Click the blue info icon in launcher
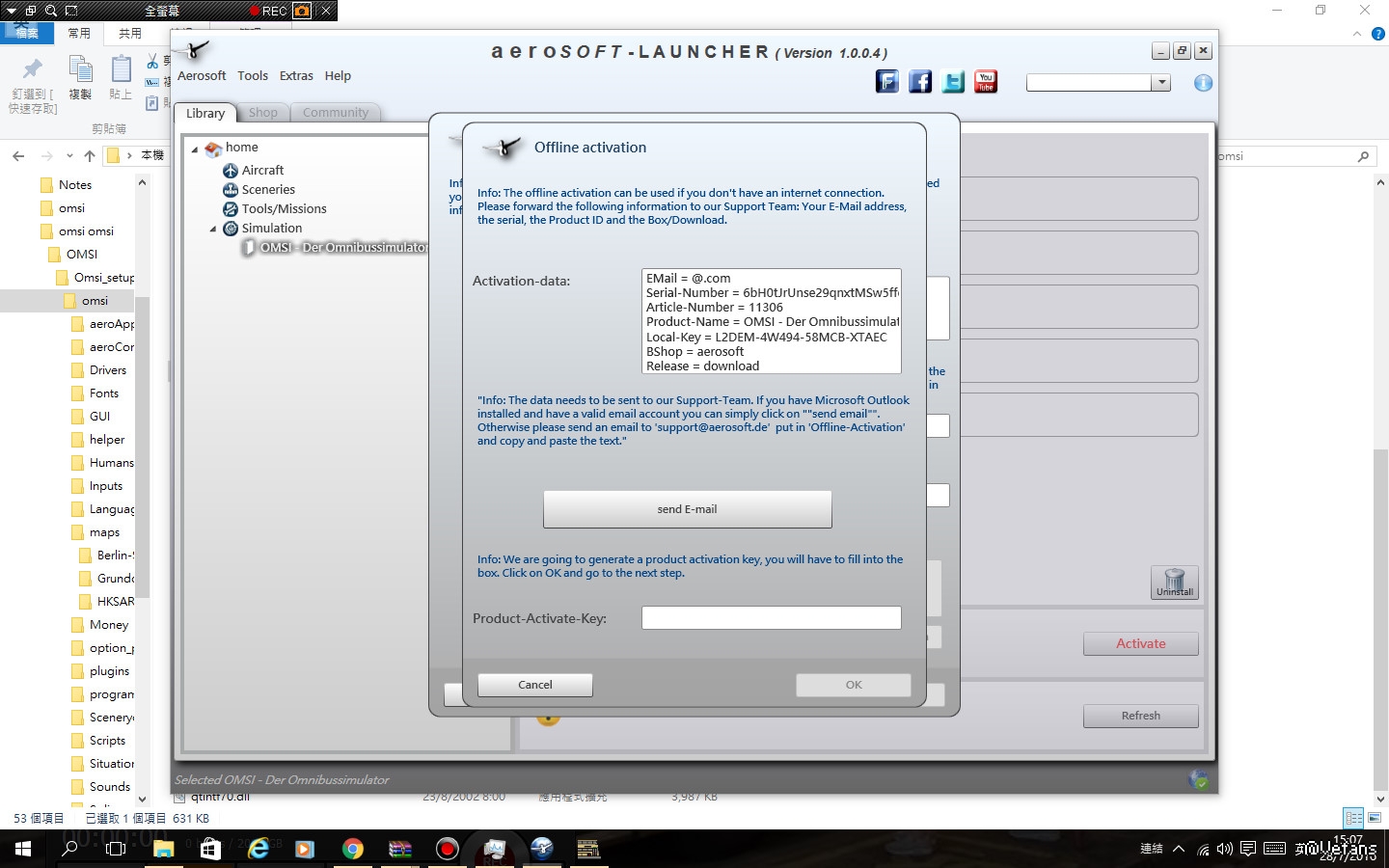The image size is (1389, 868). pyautogui.click(x=1203, y=83)
